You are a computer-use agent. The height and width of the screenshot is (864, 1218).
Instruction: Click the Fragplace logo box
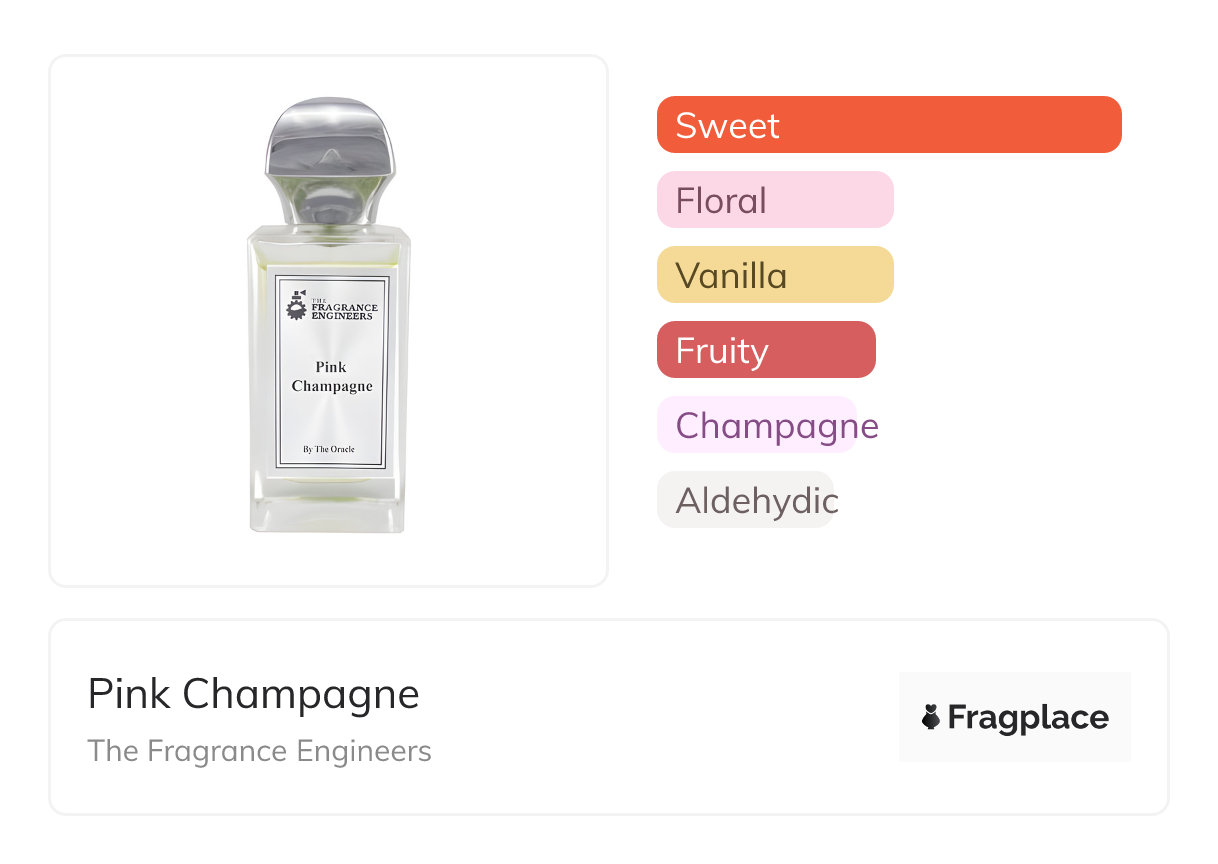coord(1014,716)
